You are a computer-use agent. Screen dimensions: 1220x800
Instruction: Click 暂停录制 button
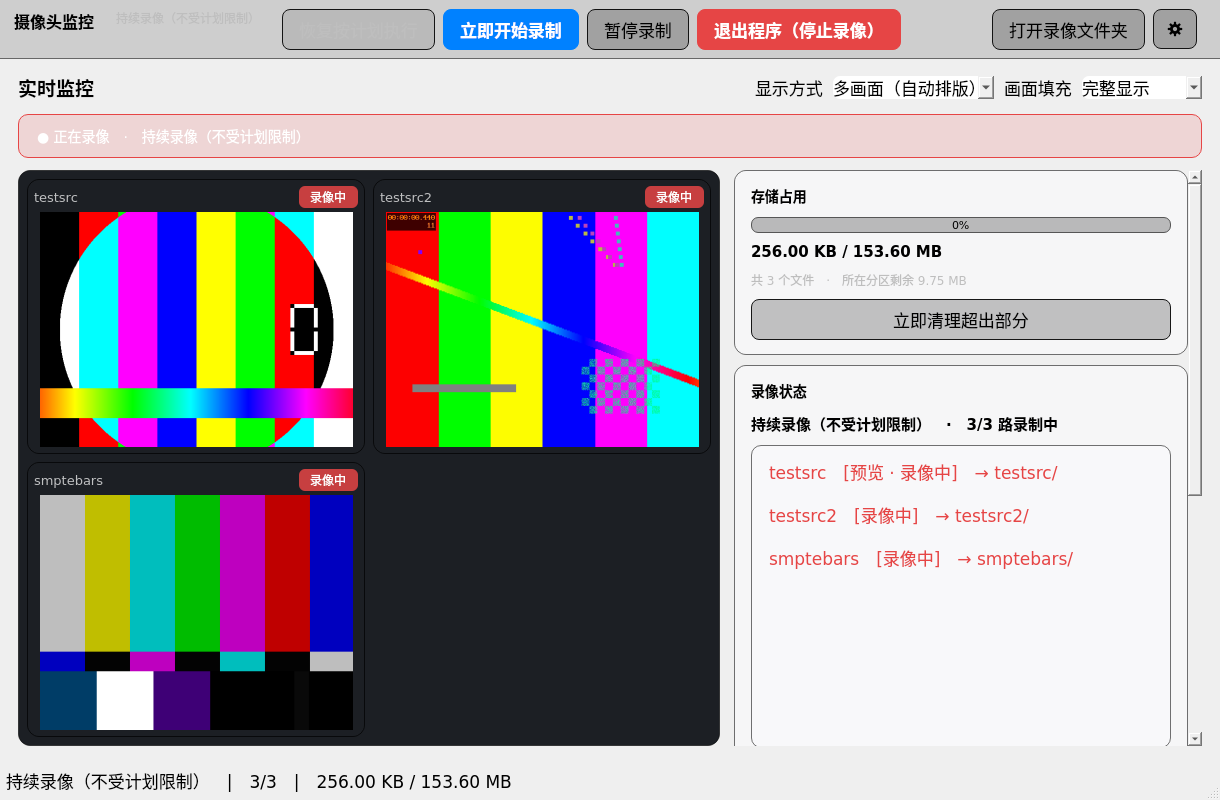638,29
